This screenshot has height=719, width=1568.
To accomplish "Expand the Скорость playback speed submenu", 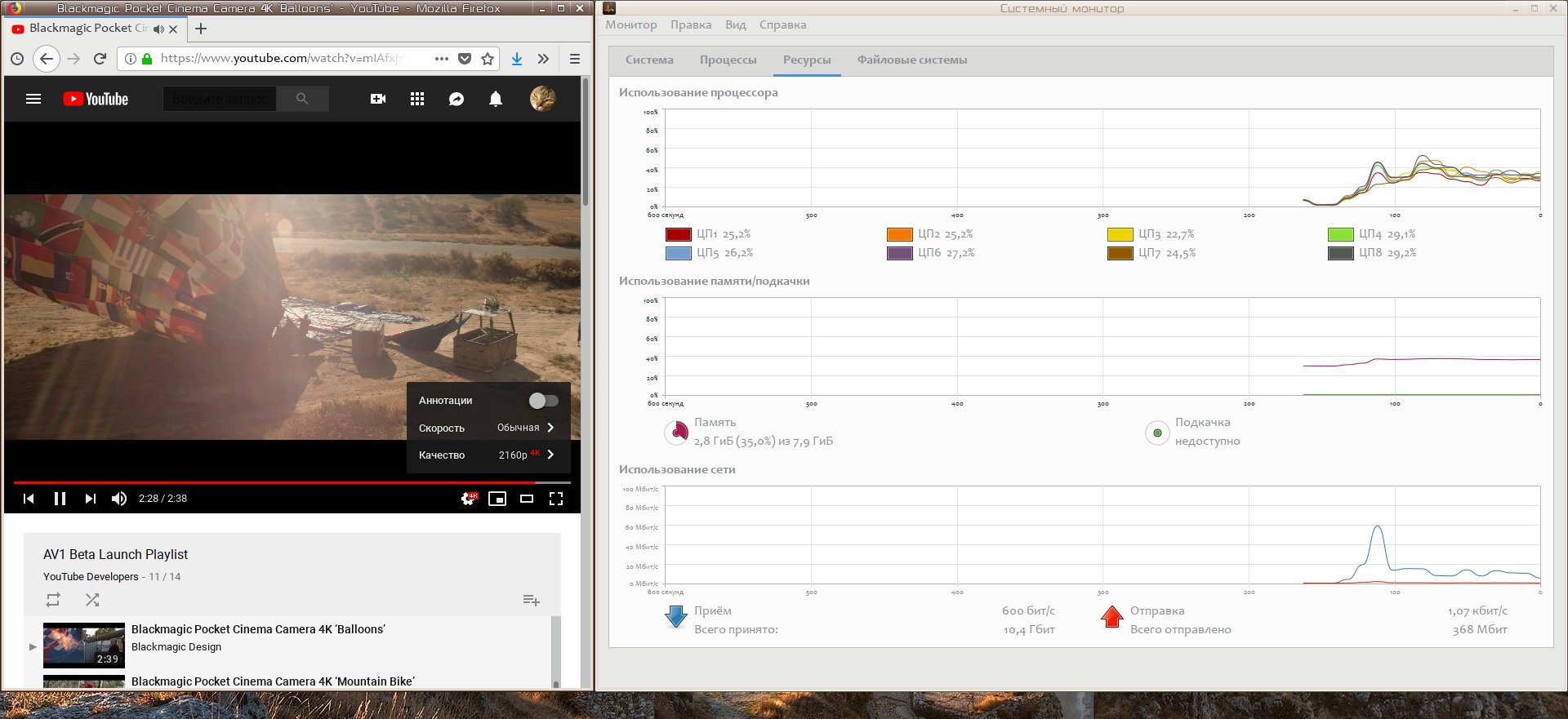I will [488, 428].
